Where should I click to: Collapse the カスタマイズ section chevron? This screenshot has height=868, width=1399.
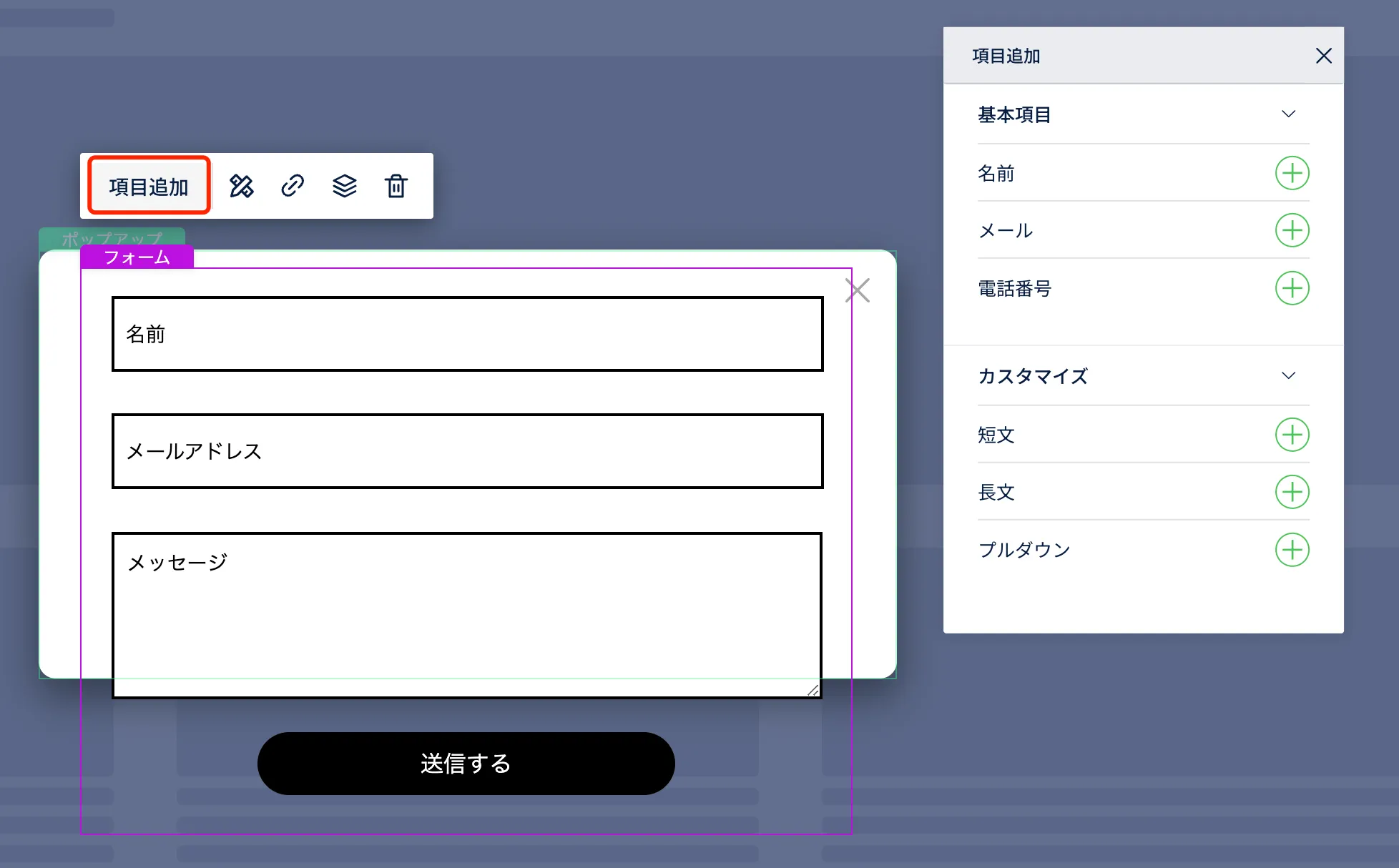pyautogui.click(x=1288, y=376)
